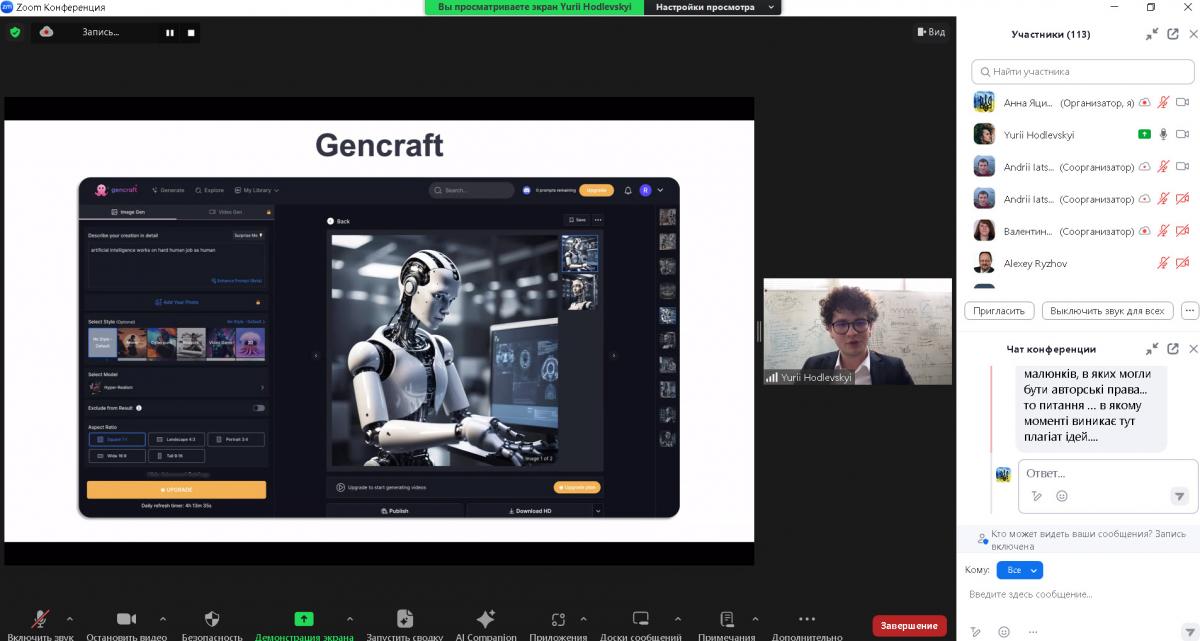Click Yurii Hodlevskyi's avatar in participants list

point(984,135)
